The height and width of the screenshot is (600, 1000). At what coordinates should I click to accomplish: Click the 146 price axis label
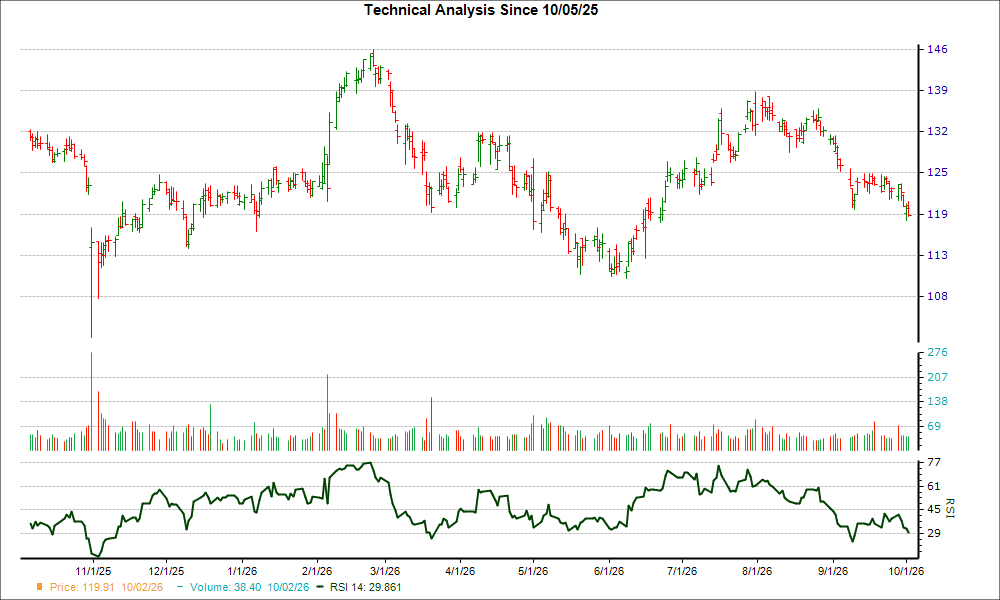click(937, 49)
